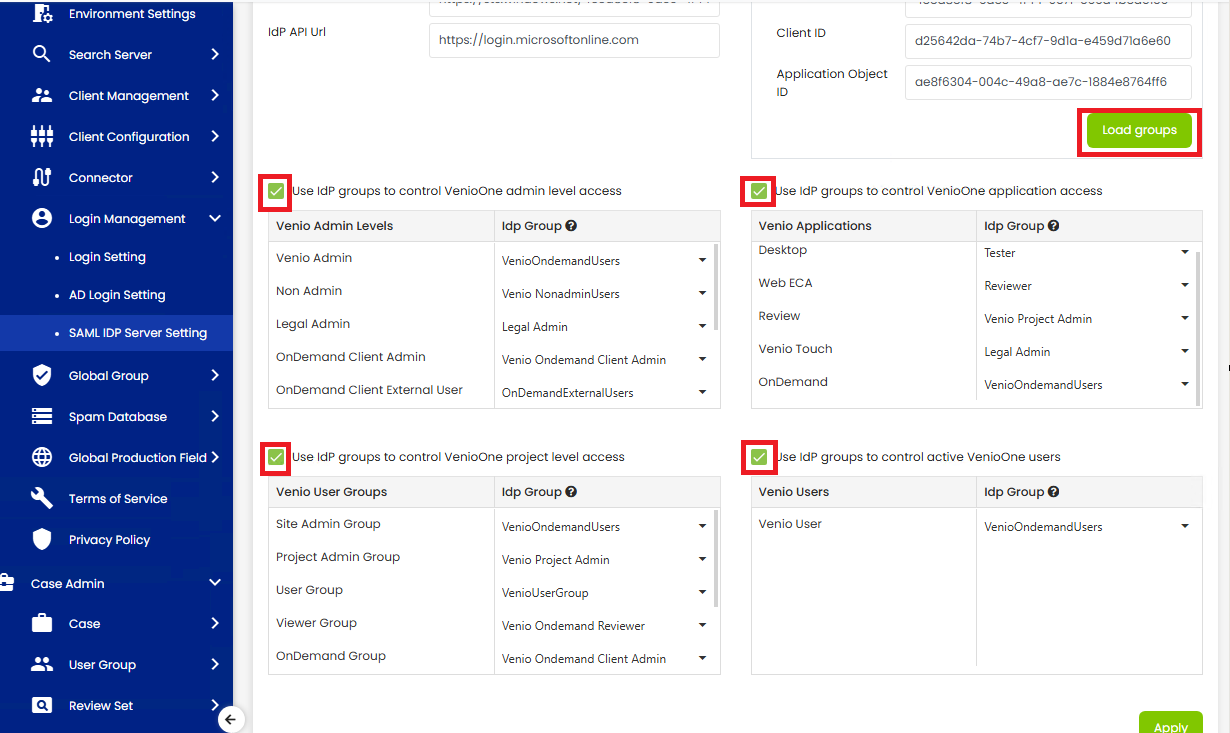The height and width of the screenshot is (733, 1230).
Task: Click help icon beside Venio Applications Idp Group
Action: click(x=1054, y=226)
